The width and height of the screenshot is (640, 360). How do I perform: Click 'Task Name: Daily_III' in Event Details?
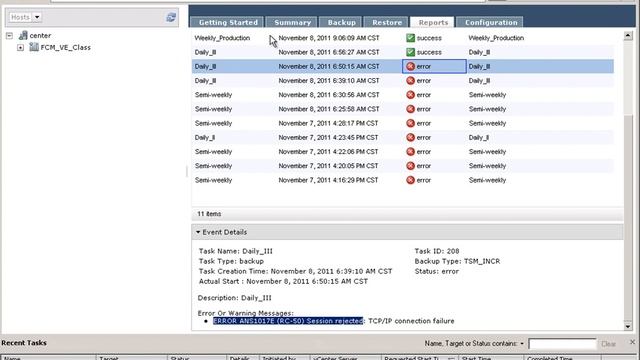[x=236, y=251]
